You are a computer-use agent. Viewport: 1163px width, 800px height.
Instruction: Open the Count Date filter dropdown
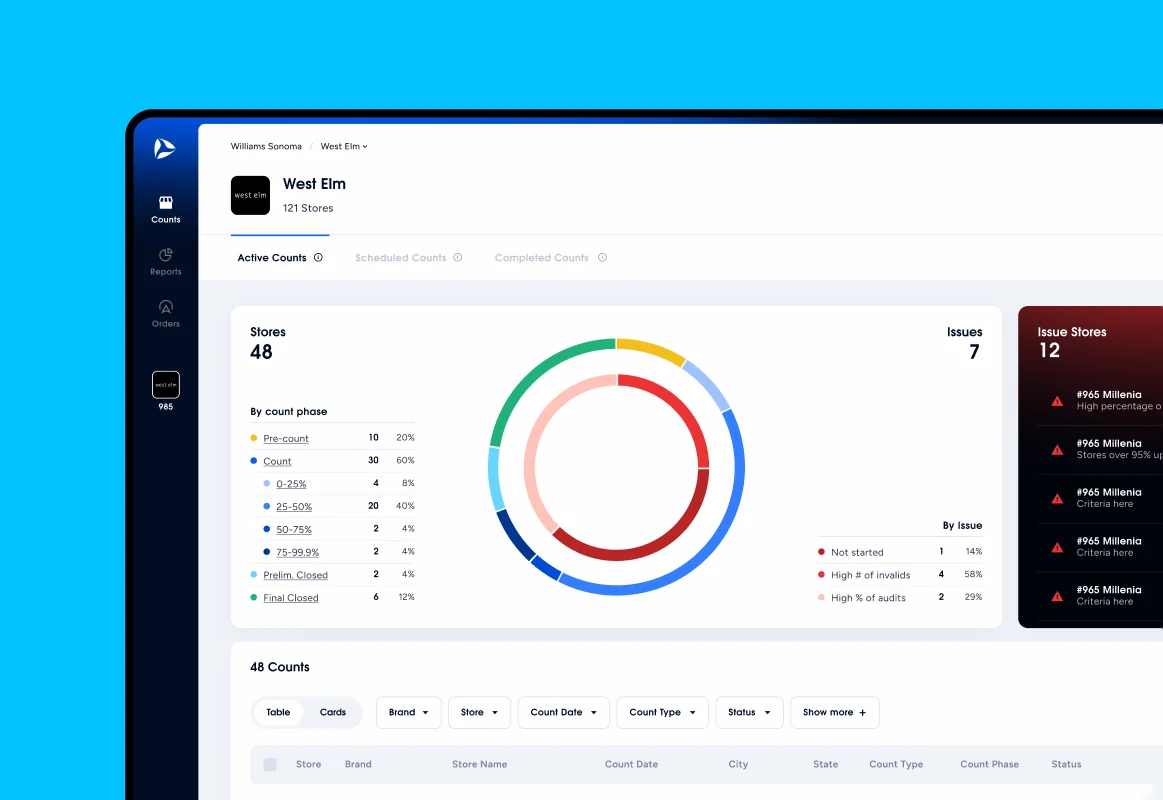564,713
